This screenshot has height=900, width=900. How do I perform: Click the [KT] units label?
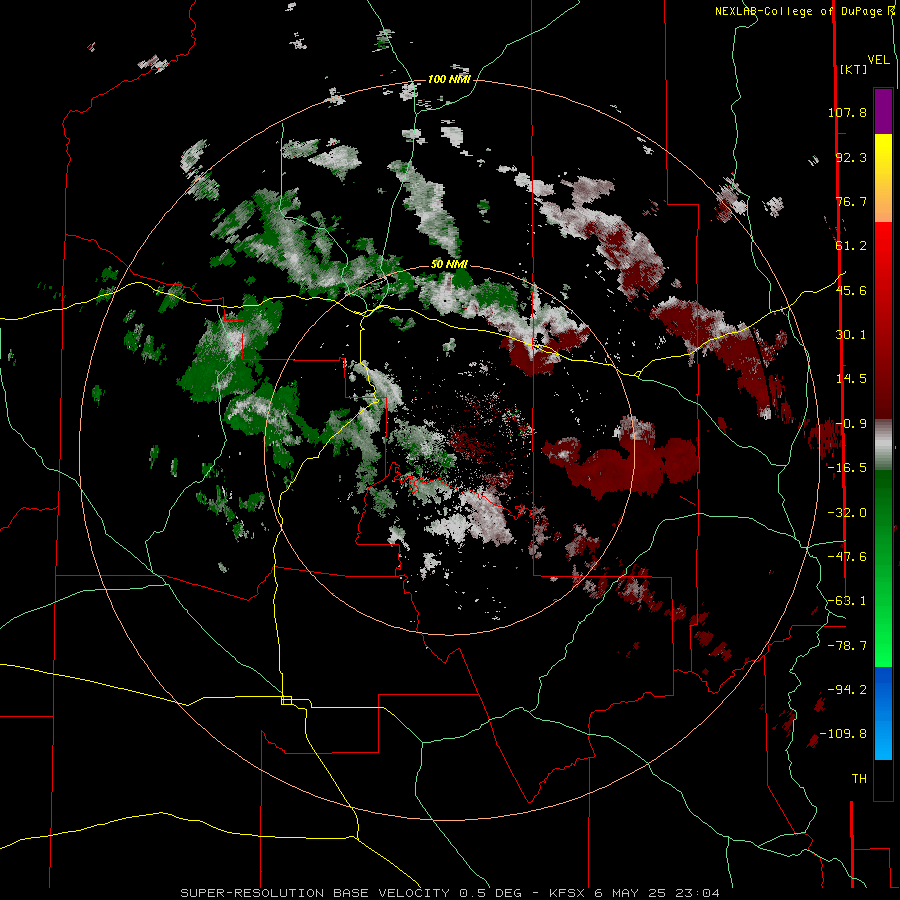854,69
